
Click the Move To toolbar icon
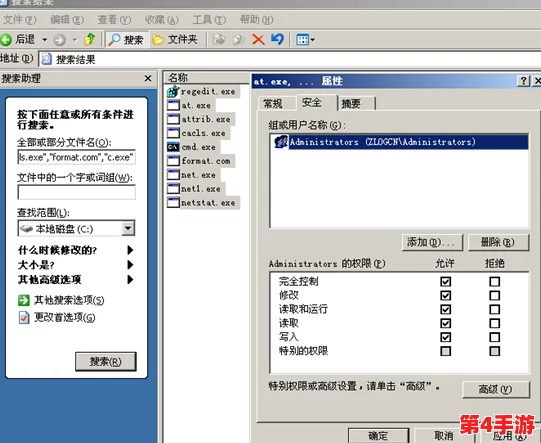point(218,40)
